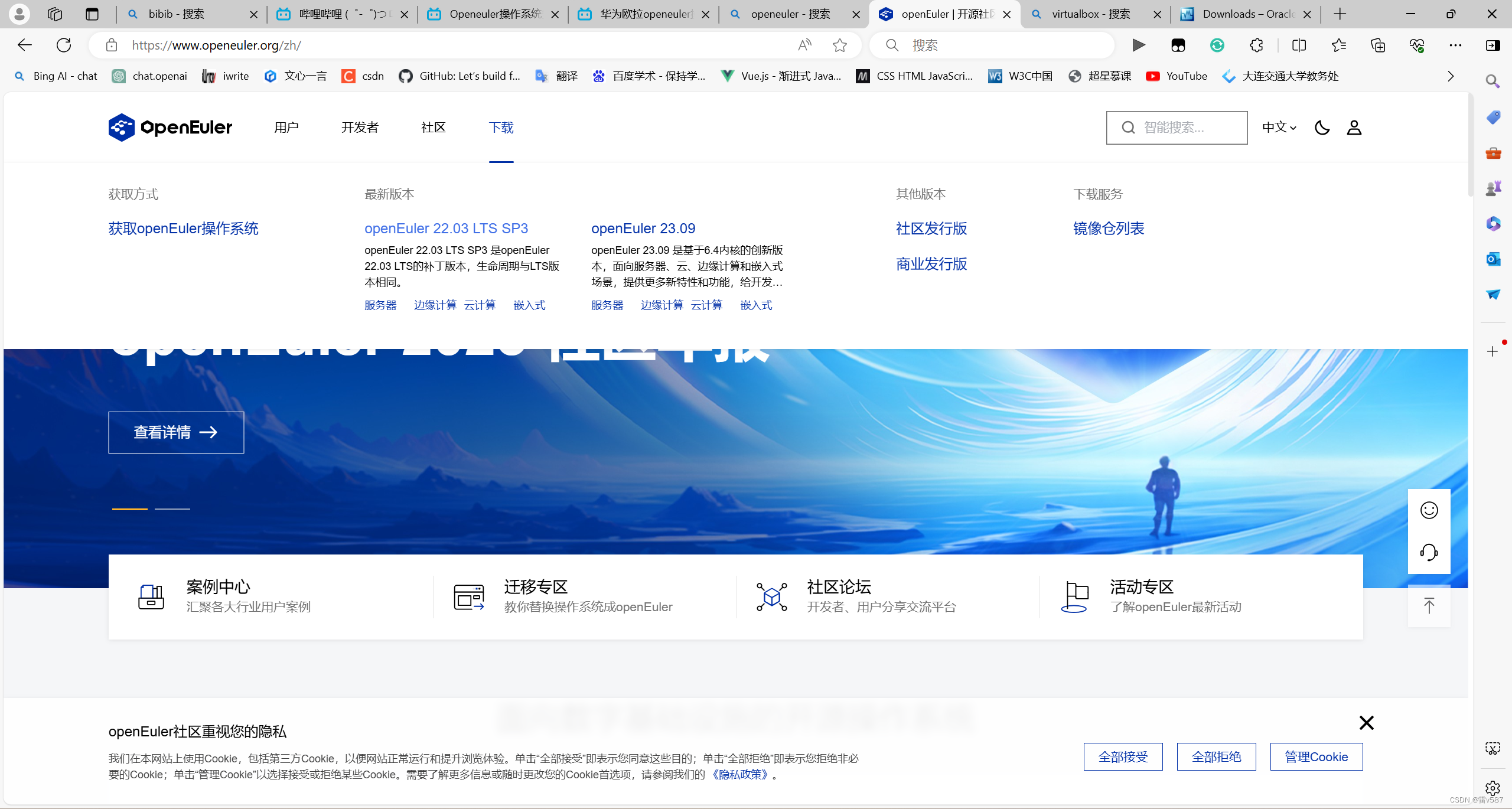Open the csdn bookmark
This screenshot has width=1512, height=809.
pyautogui.click(x=363, y=76)
